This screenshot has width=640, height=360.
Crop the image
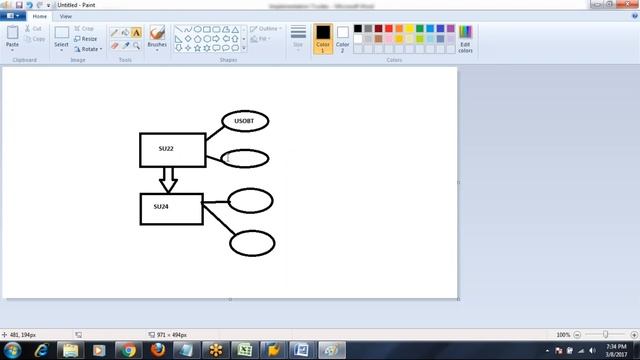[84, 29]
